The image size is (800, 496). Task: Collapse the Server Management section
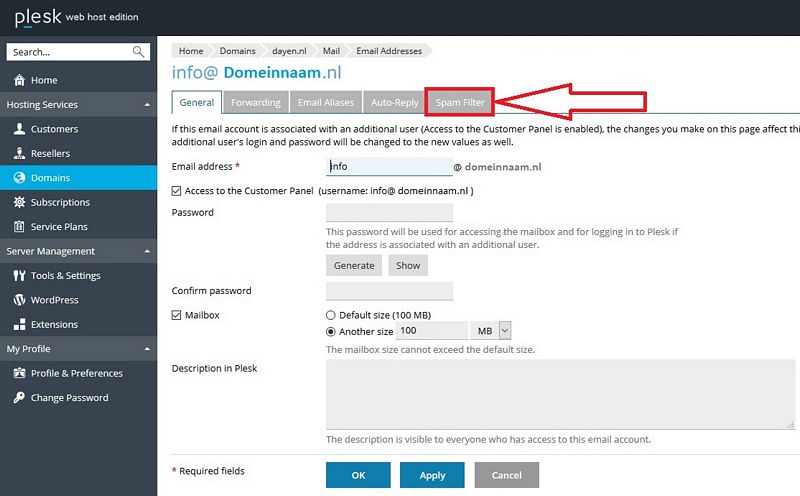click(147, 251)
